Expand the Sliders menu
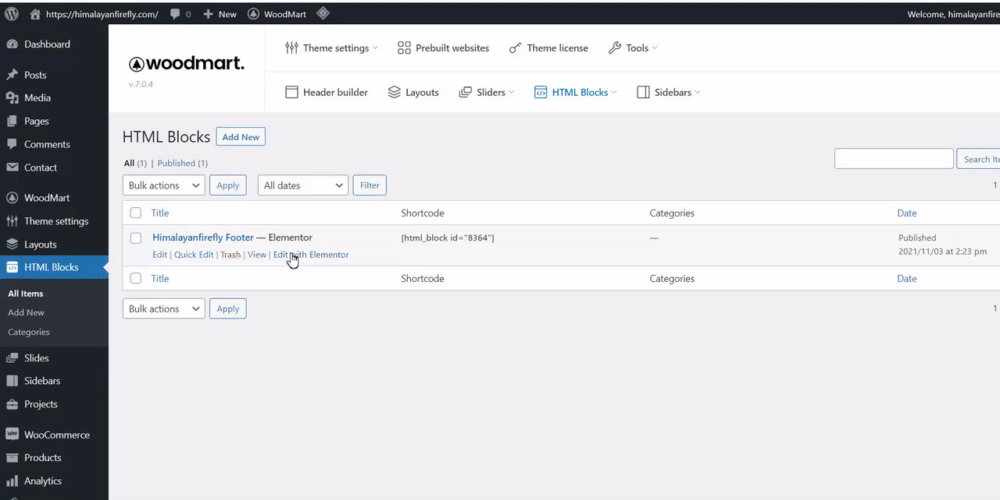1000x500 pixels. [x=487, y=92]
